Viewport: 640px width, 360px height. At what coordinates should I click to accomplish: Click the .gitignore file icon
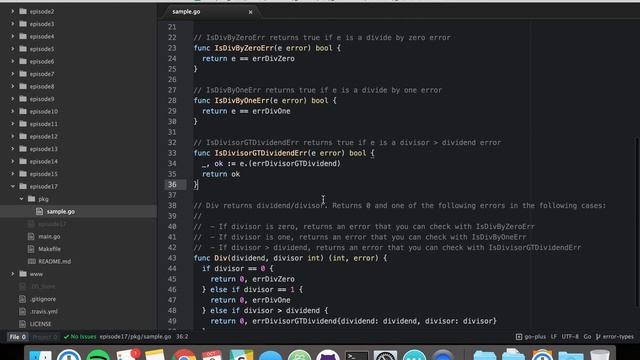(x=22, y=299)
